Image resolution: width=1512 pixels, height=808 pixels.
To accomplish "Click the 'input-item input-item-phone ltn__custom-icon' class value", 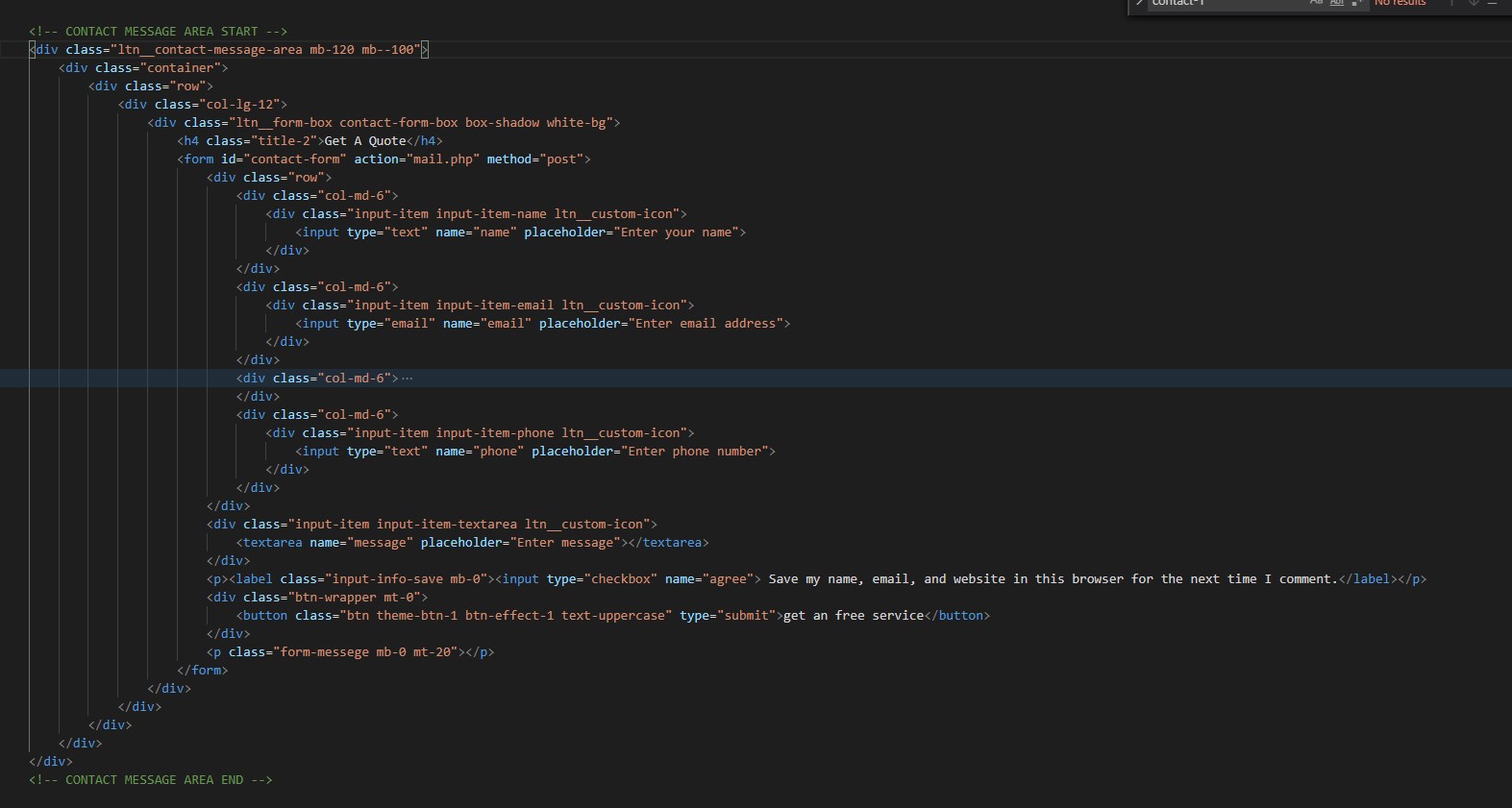I will pos(517,433).
